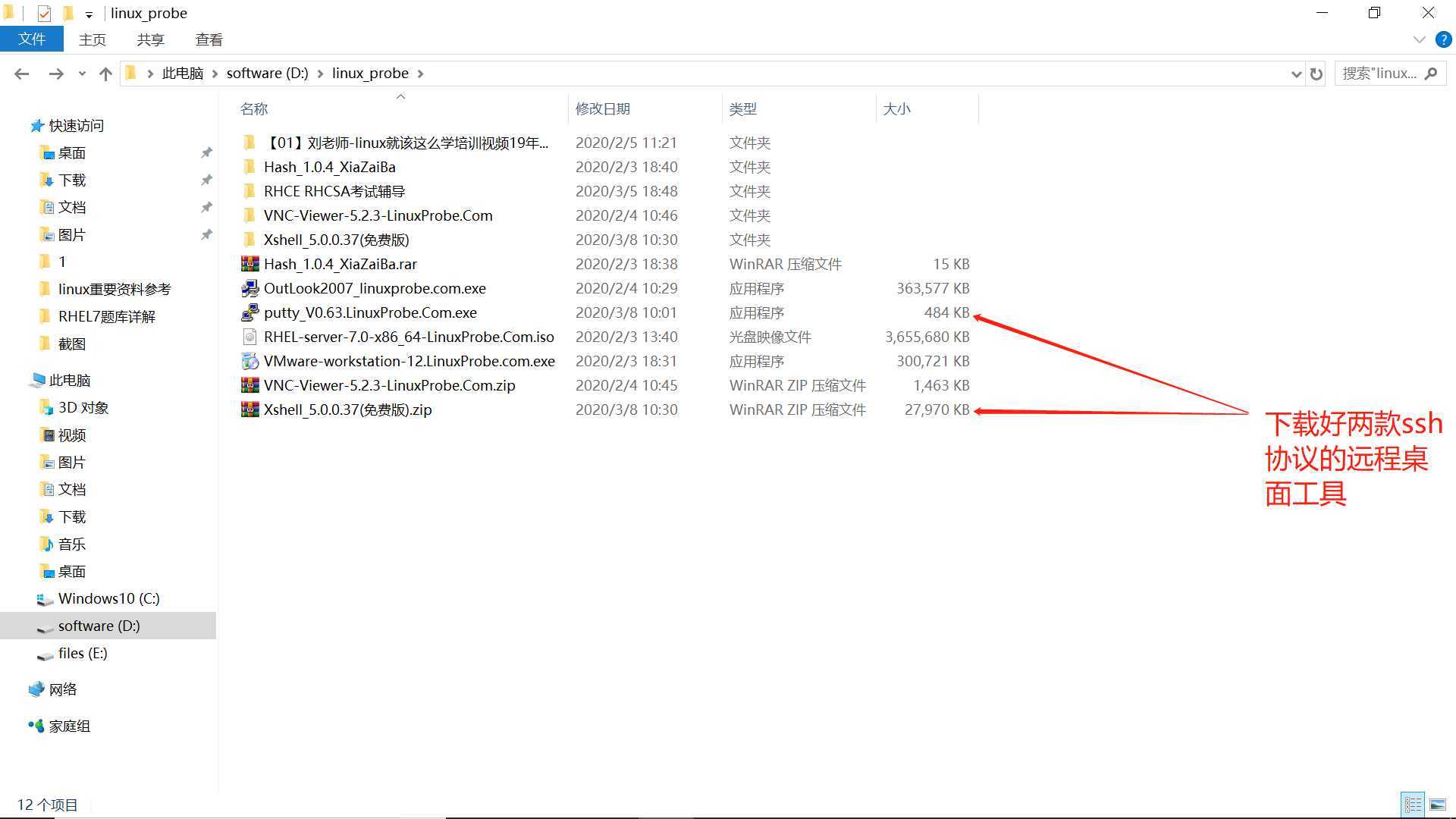Screen dimensions: 1456x819
Task: Open 文档 under Quick access
Action: (x=72, y=208)
